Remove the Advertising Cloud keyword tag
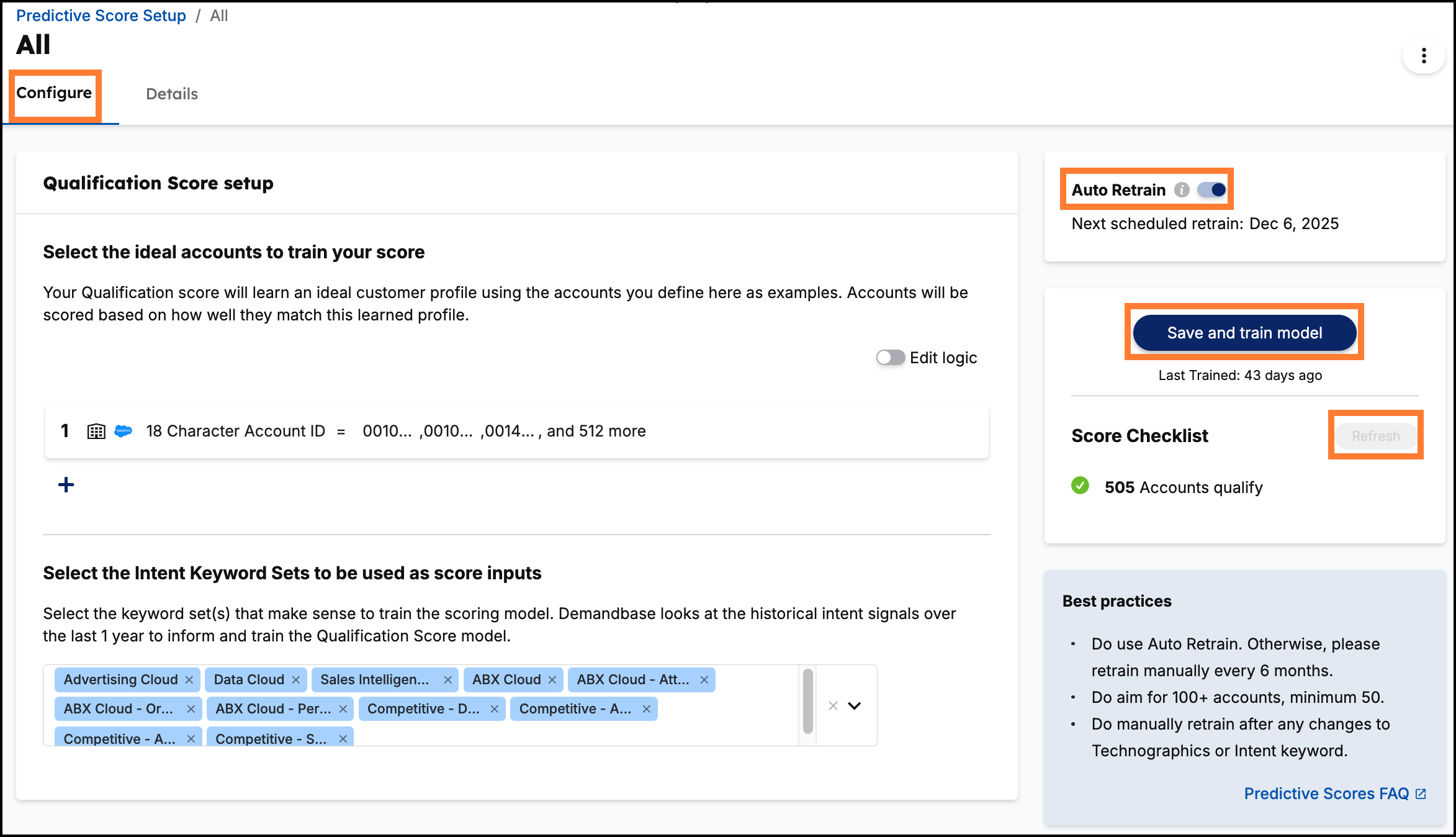The height and width of the screenshot is (837, 1456). [x=189, y=680]
